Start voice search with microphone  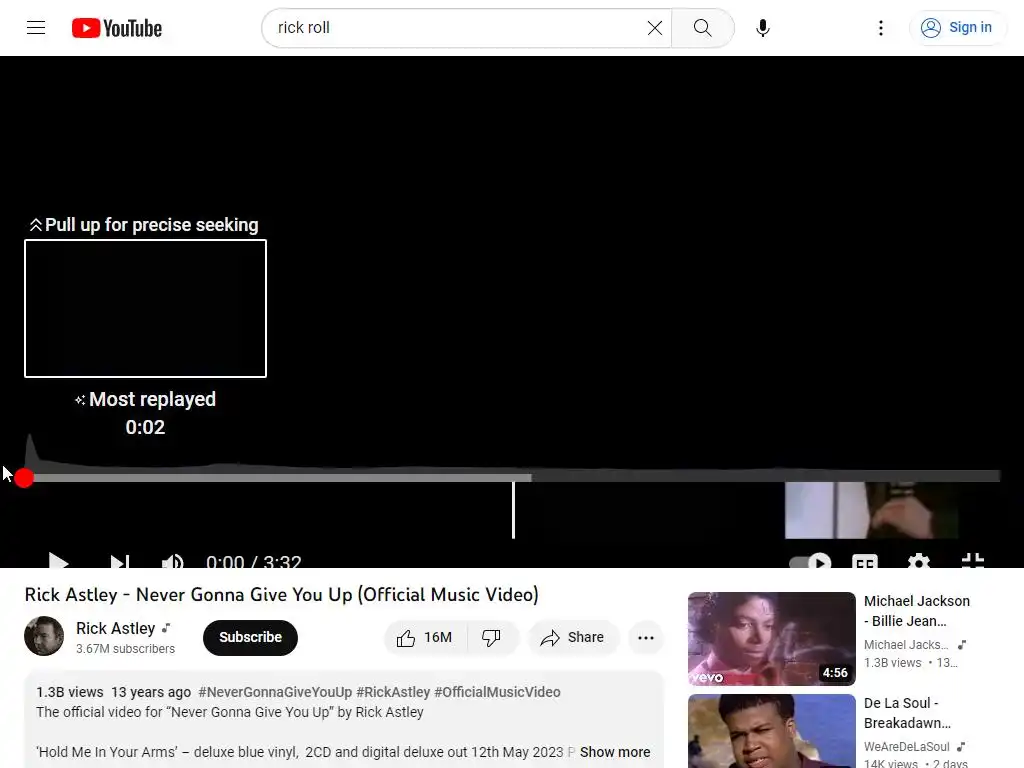(x=762, y=27)
